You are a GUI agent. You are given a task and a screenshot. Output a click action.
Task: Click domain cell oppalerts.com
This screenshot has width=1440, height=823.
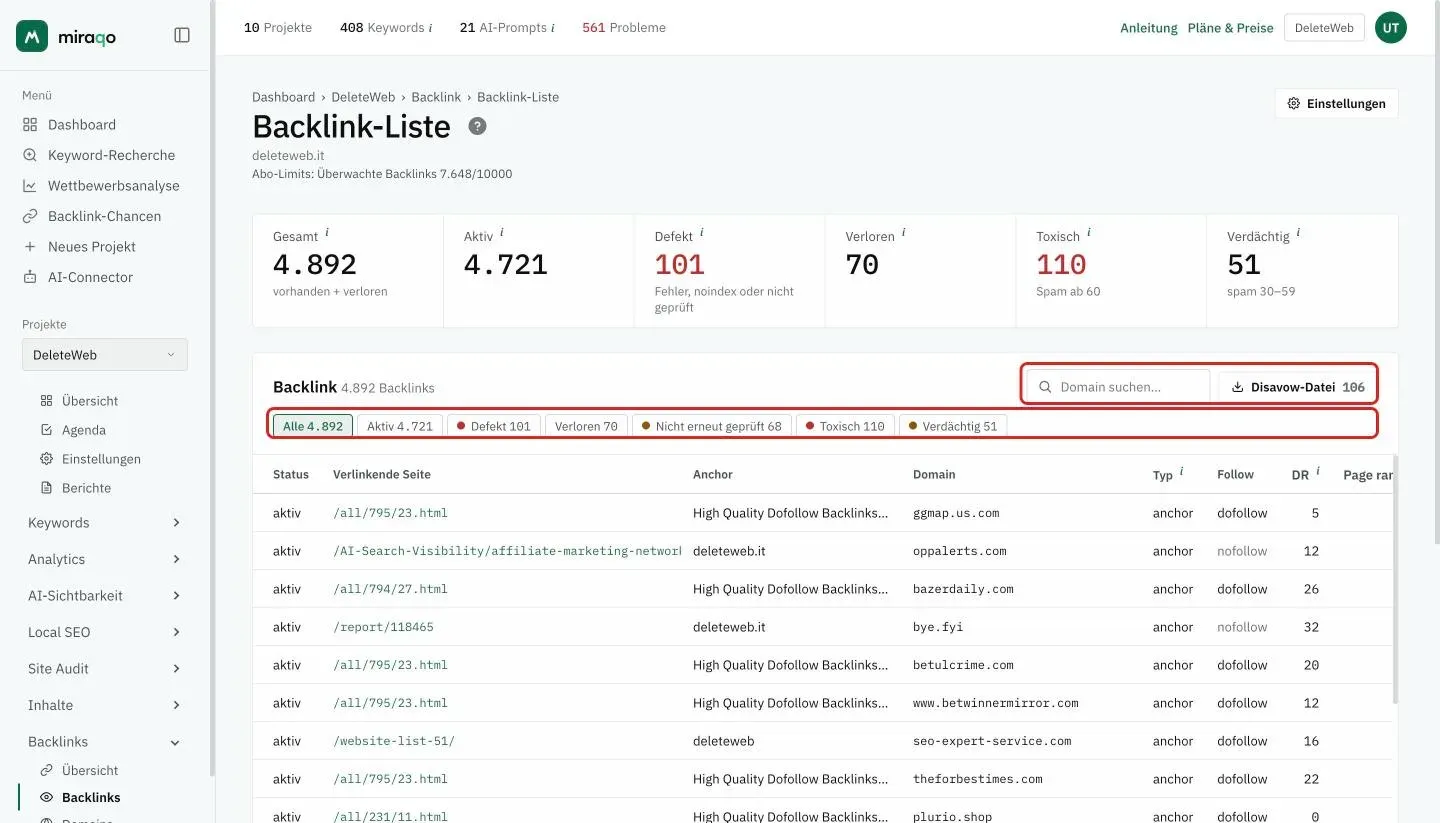(959, 551)
